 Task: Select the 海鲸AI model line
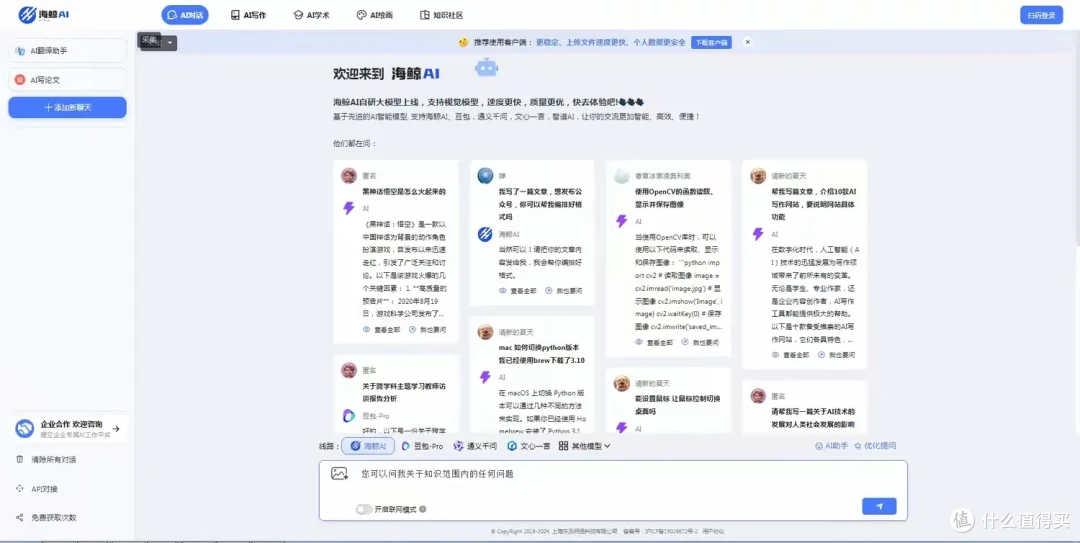(x=368, y=446)
